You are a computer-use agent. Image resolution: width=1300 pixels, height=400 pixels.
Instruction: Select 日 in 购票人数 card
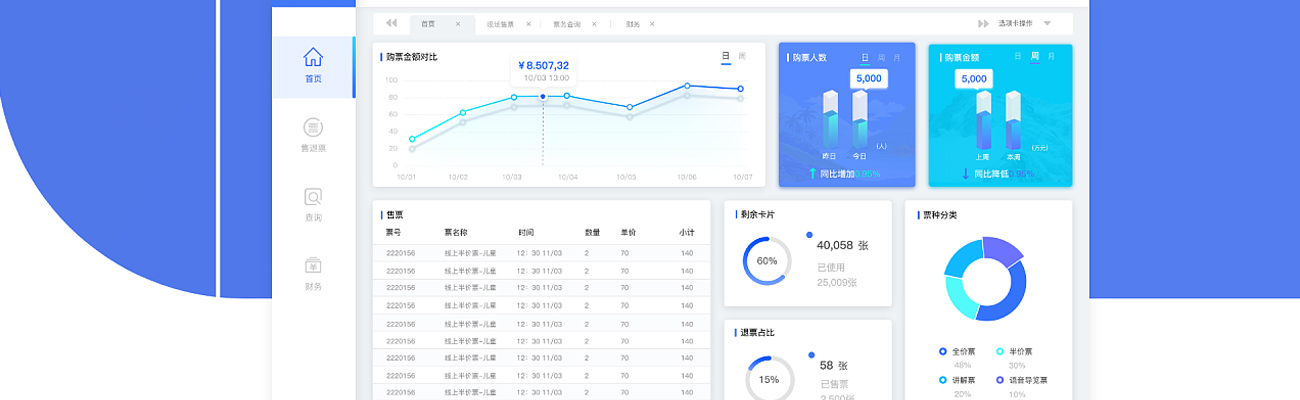point(866,58)
